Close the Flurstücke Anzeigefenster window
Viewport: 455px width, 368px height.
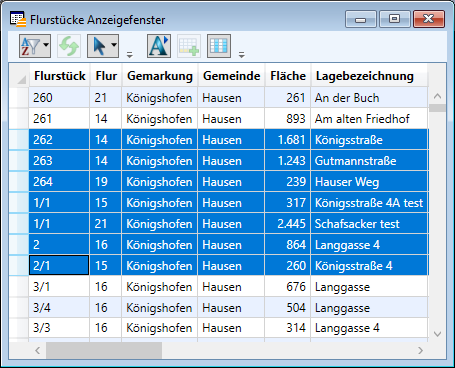[x=429, y=19]
